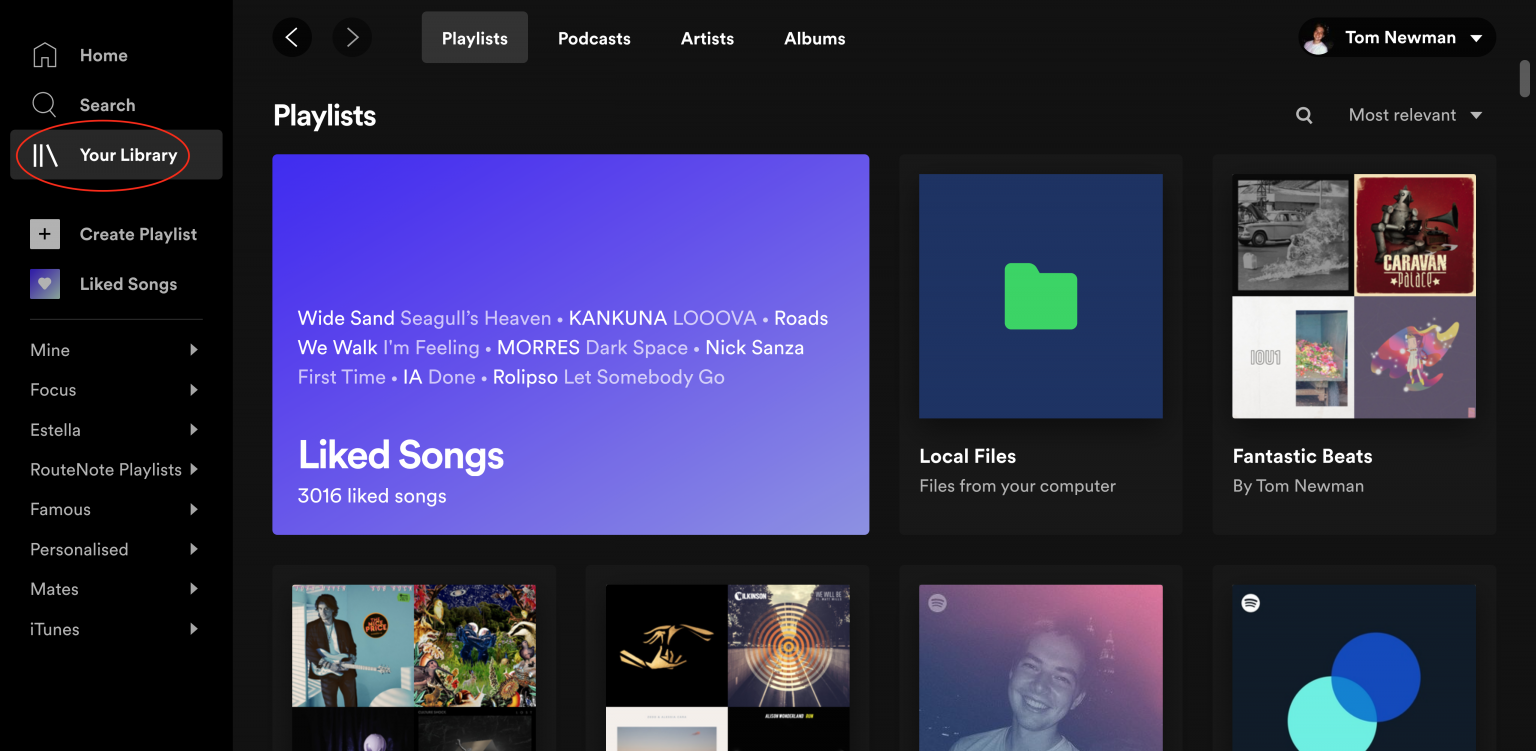Expand the RouteNote Playlists folder

[194, 469]
